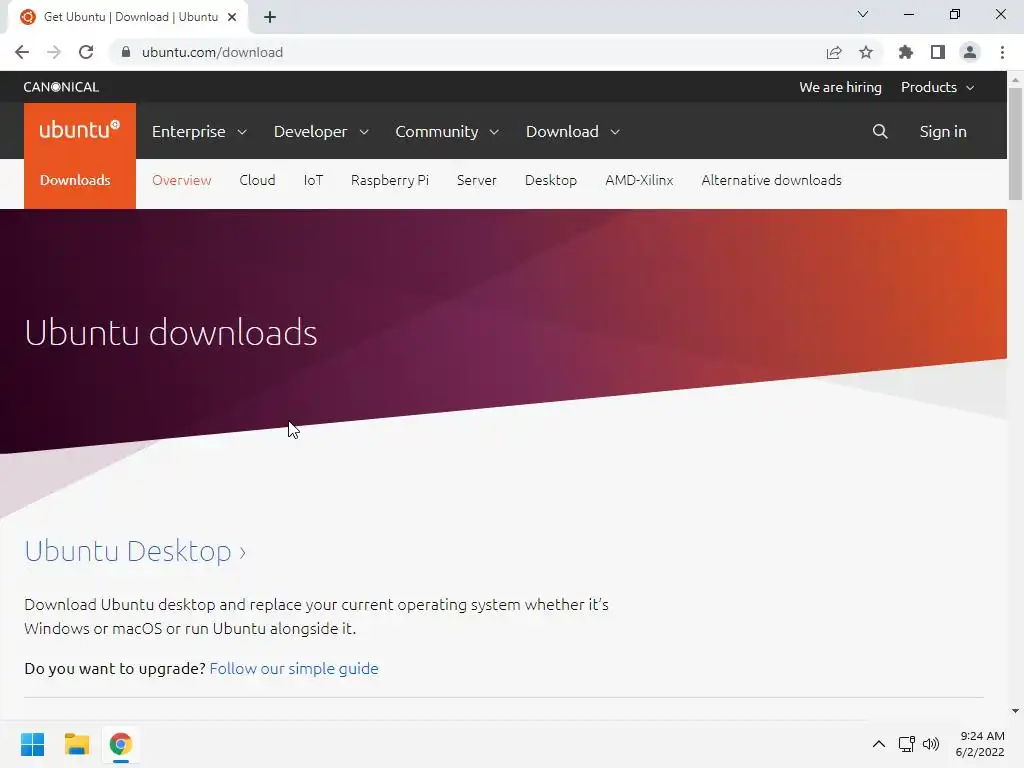
Task: Open the Desktop downloads tab
Action: (551, 180)
